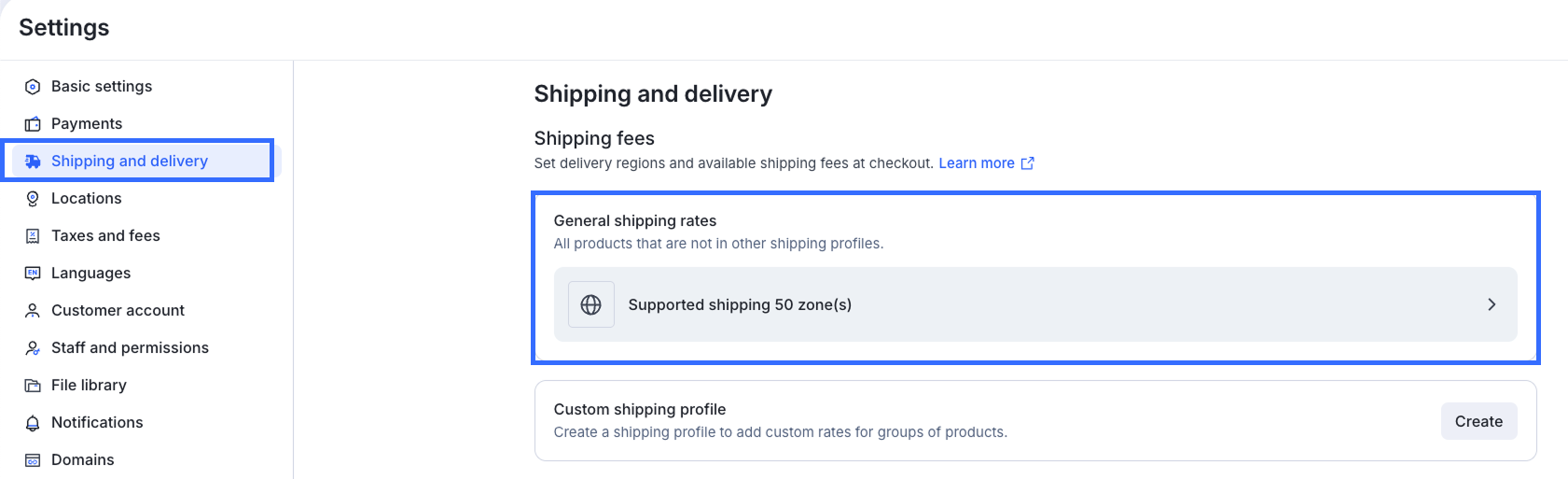Click the Locations pin icon
Image resolution: width=1568 pixels, height=479 pixels.
(33, 199)
